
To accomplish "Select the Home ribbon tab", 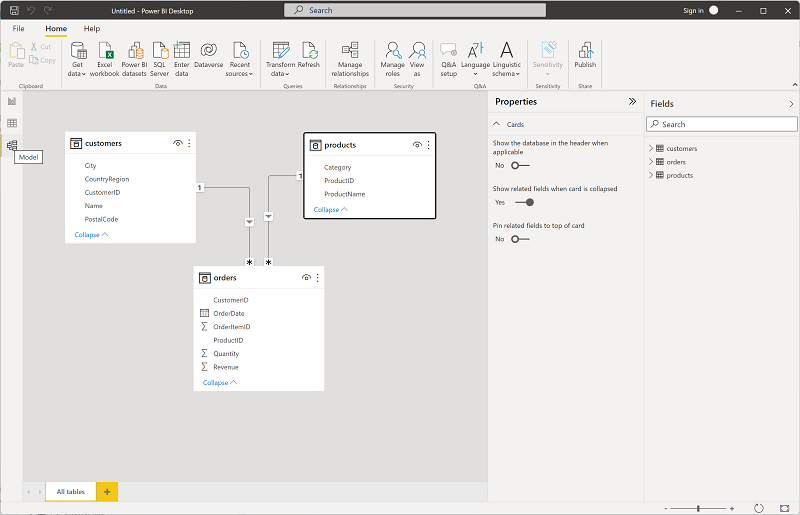I will [56, 29].
